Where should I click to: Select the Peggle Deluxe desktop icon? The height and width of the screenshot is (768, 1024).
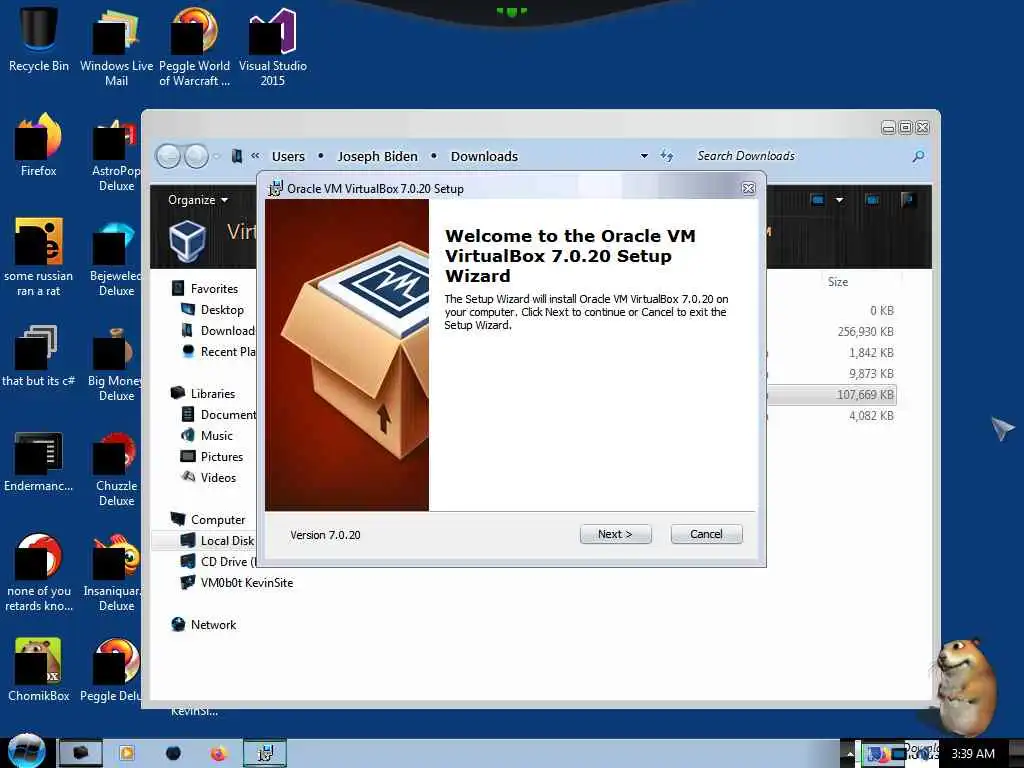coord(111,670)
